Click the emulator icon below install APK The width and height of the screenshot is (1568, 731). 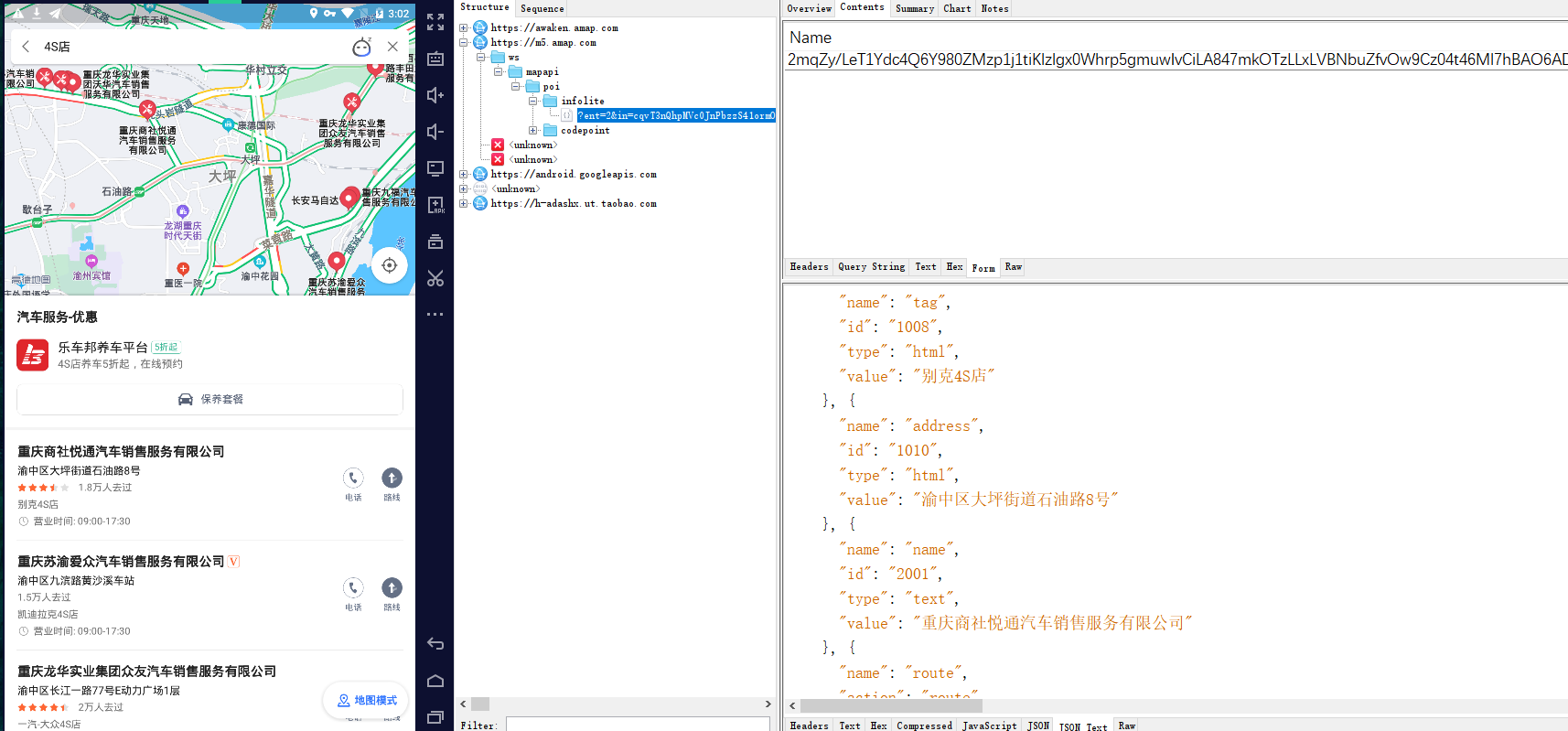[x=435, y=242]
